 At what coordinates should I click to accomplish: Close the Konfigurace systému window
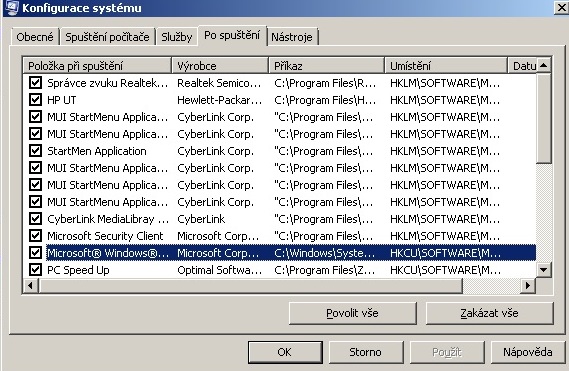pyautogui.click(x=561, y=8)
